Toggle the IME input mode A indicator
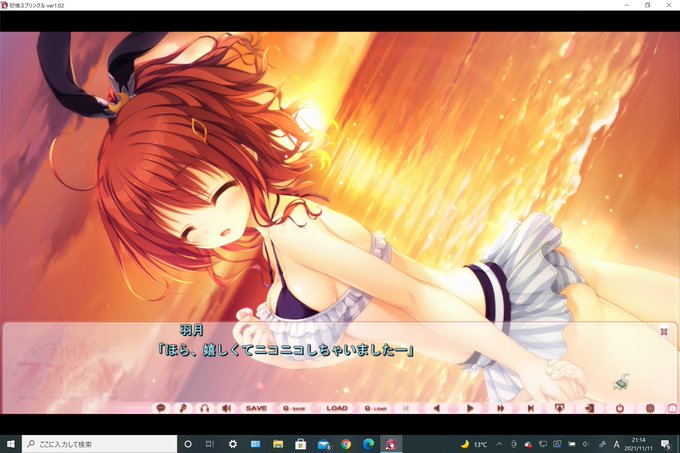The width and height of the screenshot is (680, 453). 616,444
